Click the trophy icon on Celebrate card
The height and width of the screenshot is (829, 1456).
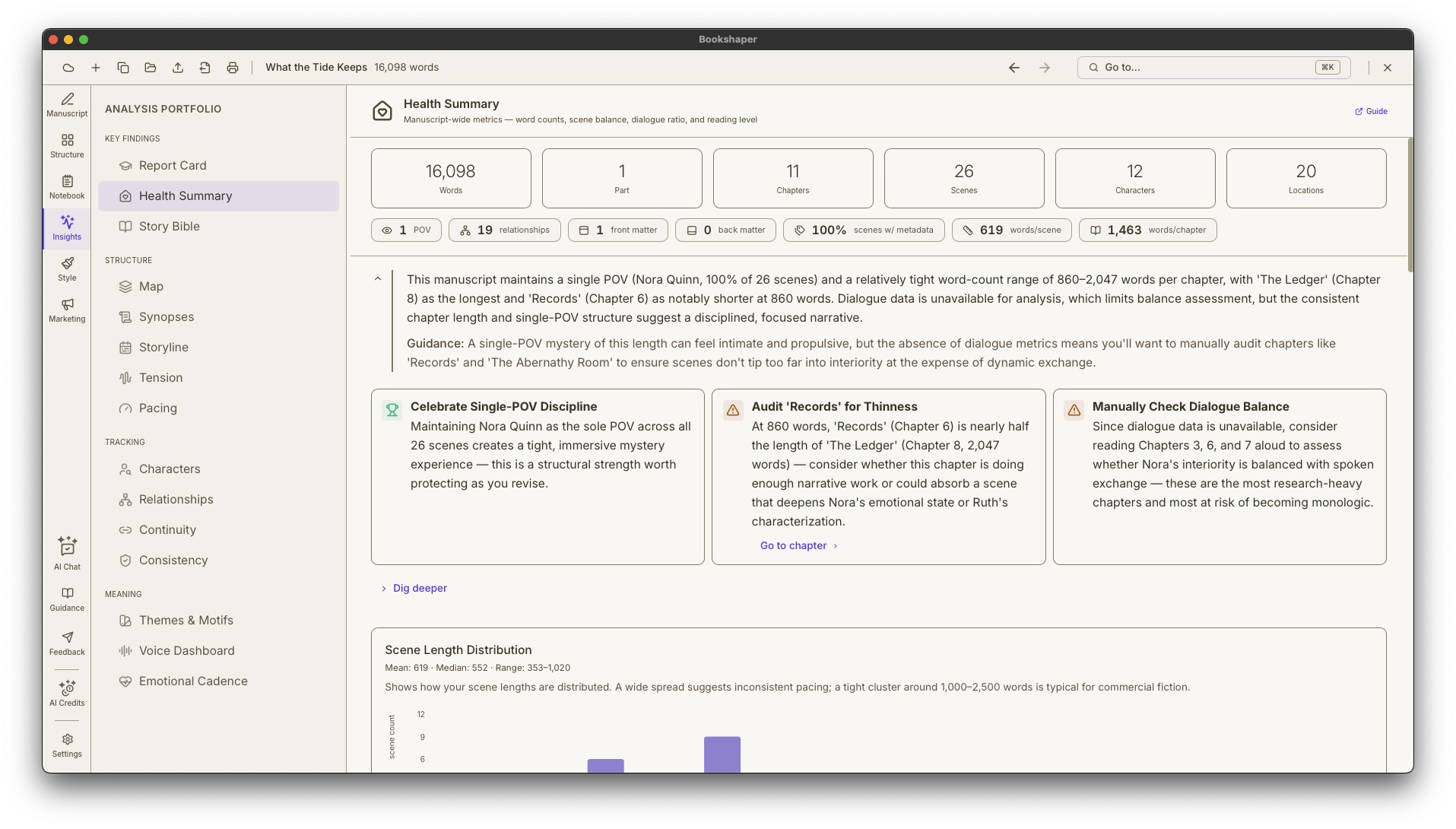392,410
